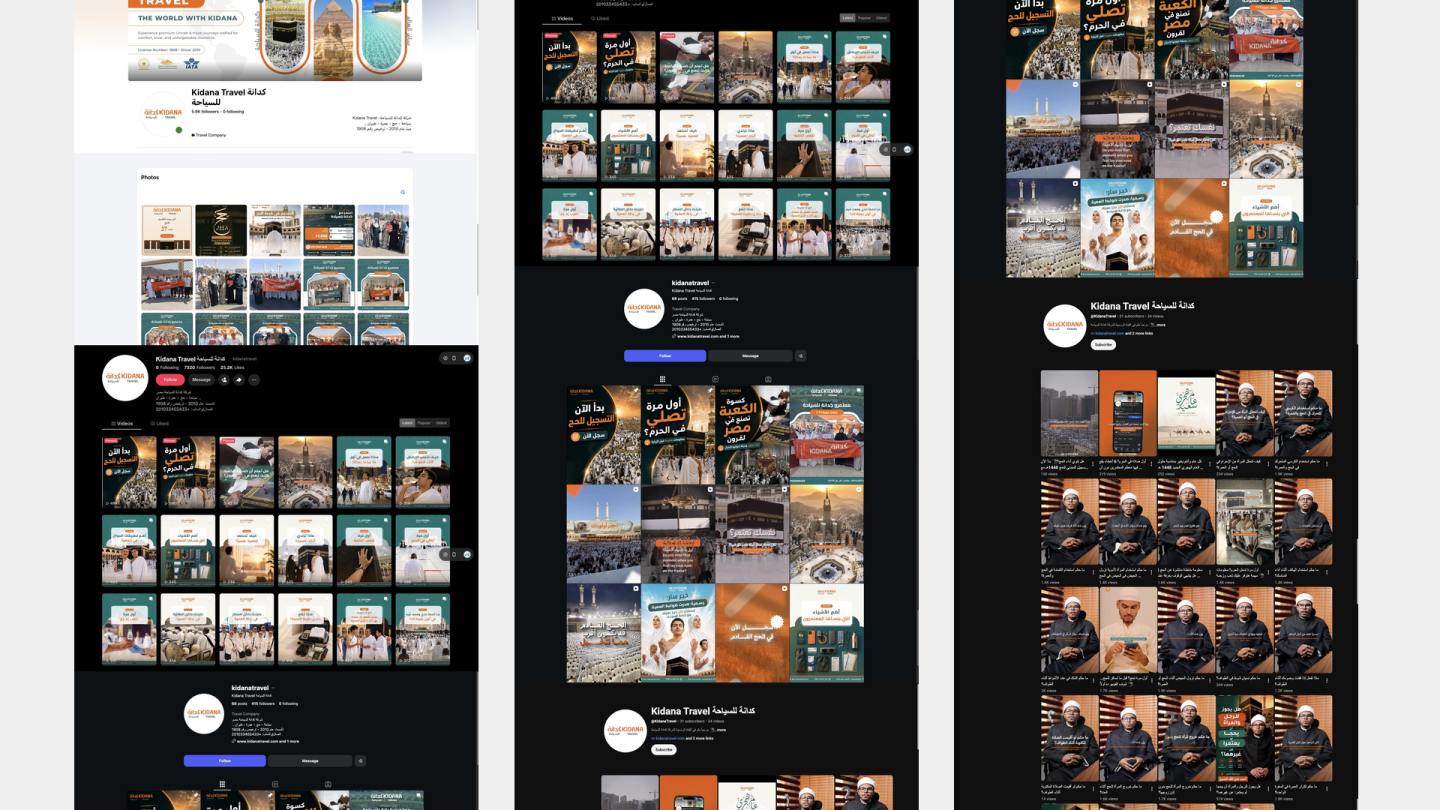Select Latest sort option right of TikTok Videos tab beneath red Follow
This screenshot has width=1440, height=810.
coord(407,423)
